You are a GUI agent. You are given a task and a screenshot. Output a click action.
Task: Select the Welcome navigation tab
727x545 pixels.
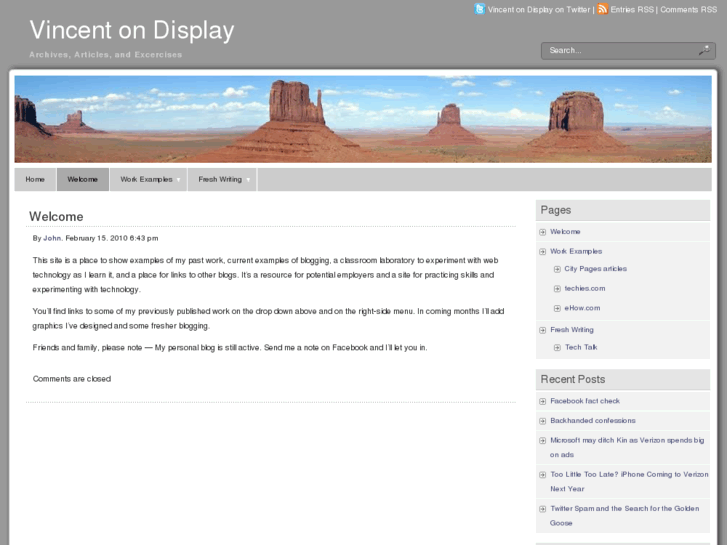coord(83,180)
